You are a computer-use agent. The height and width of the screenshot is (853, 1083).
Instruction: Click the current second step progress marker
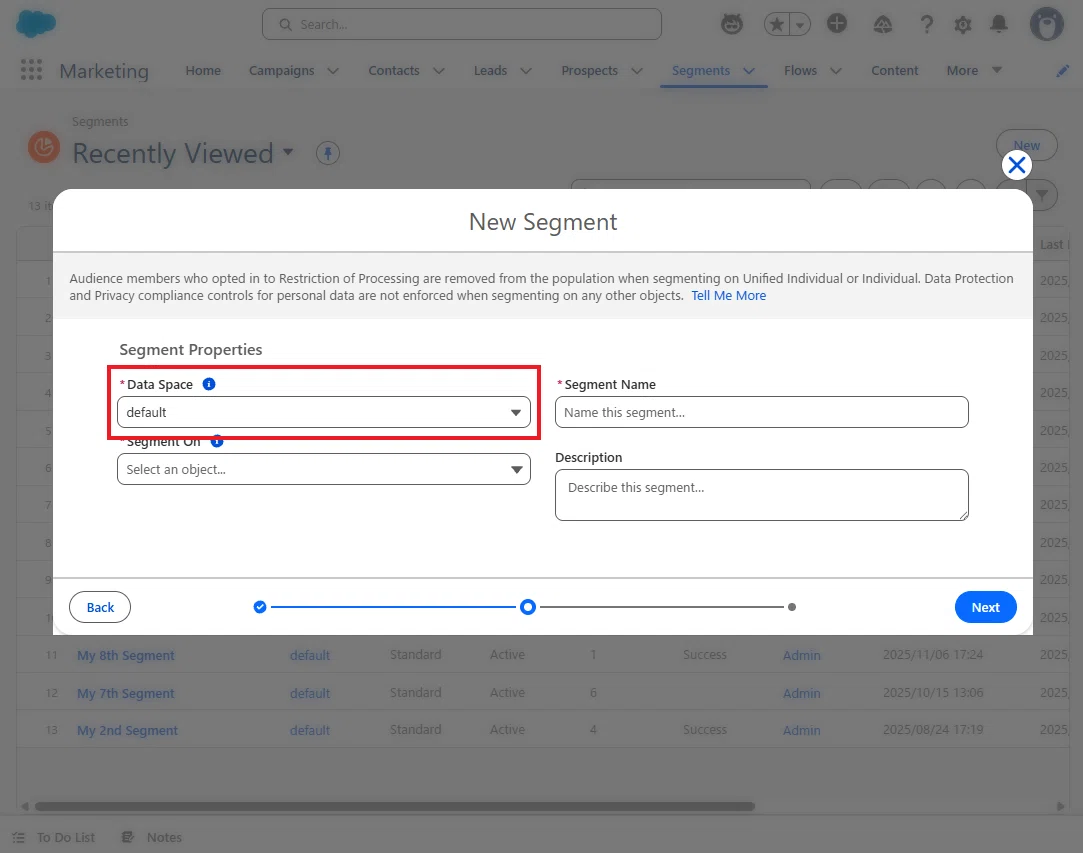click(528, 607)
